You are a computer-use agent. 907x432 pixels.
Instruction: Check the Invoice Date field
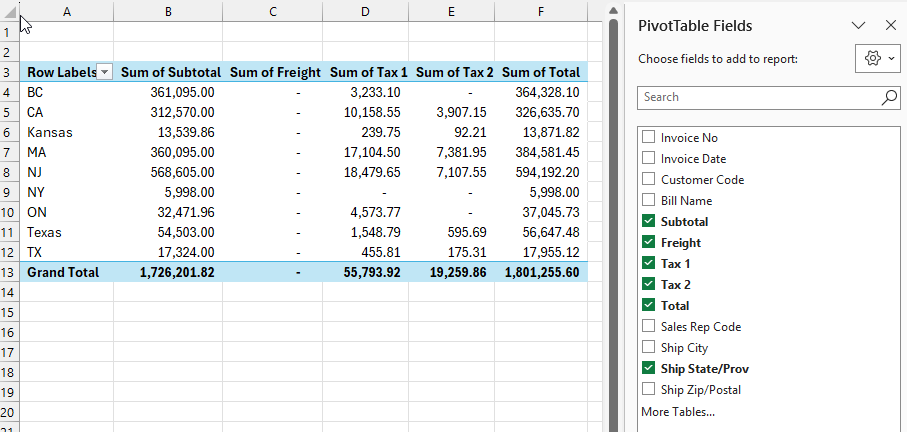pos(648,158)
